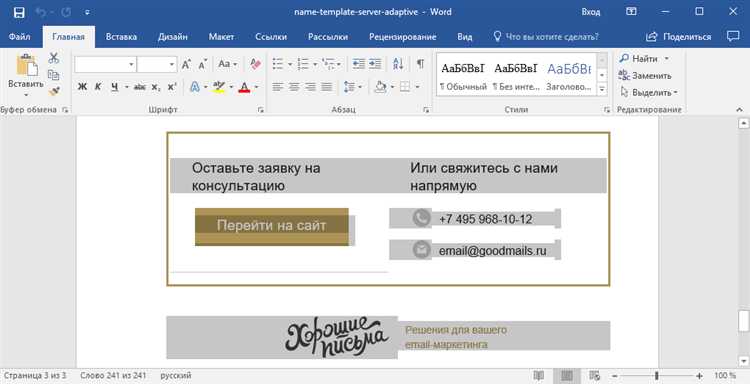750x384 pixels.
Task: Switch to the Макет tab
Action: (221, 37)
